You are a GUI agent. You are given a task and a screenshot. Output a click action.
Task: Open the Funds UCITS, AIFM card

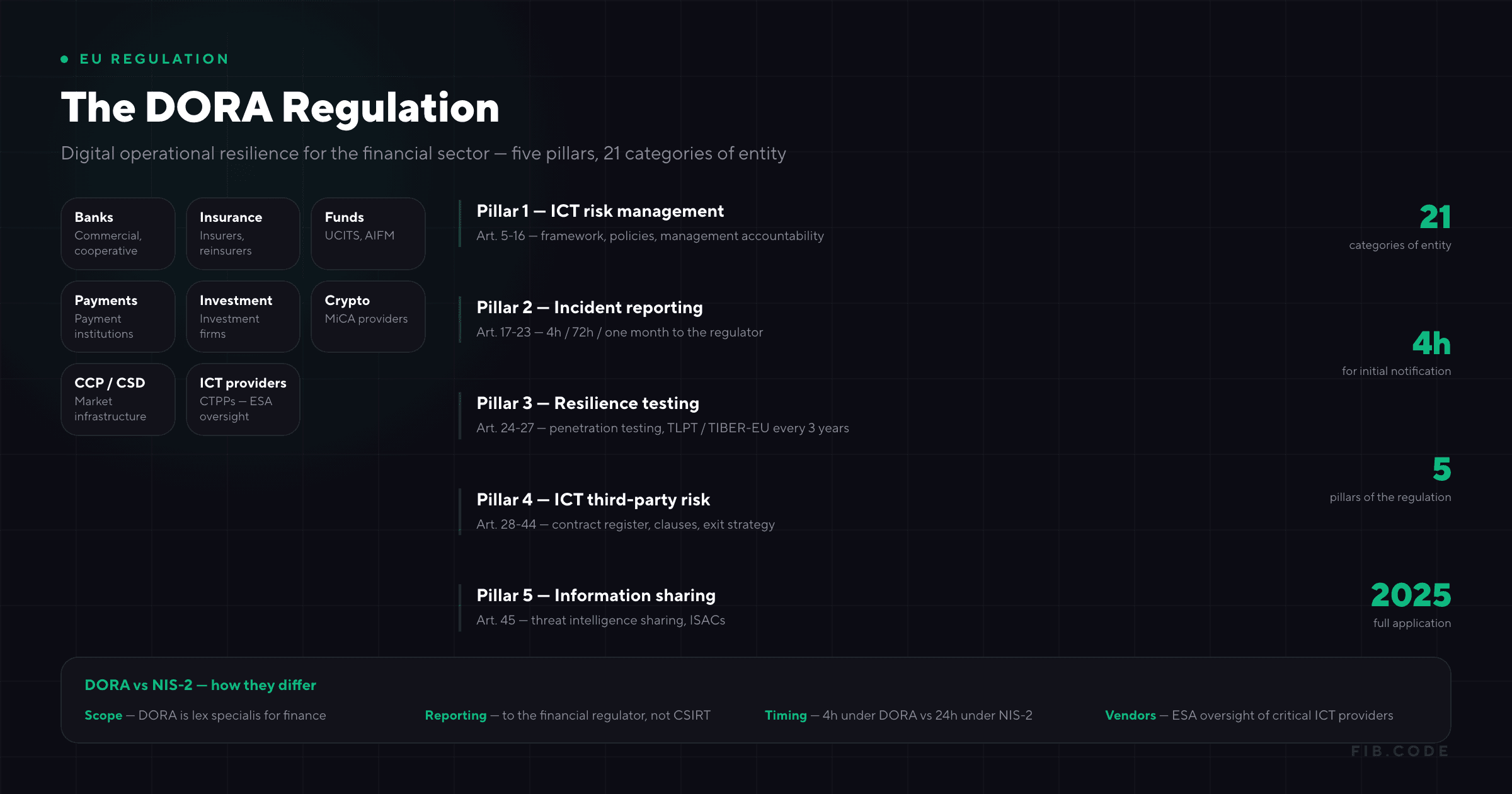tap(368, 234)
